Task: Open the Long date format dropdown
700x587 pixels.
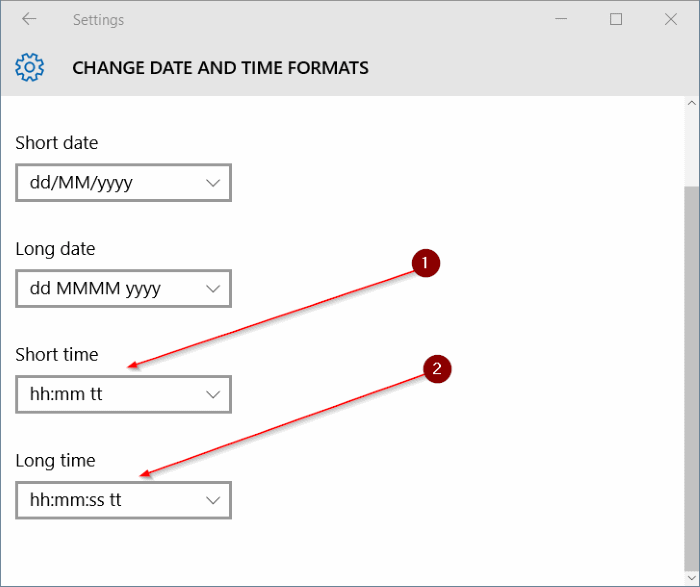Action: 123,288
